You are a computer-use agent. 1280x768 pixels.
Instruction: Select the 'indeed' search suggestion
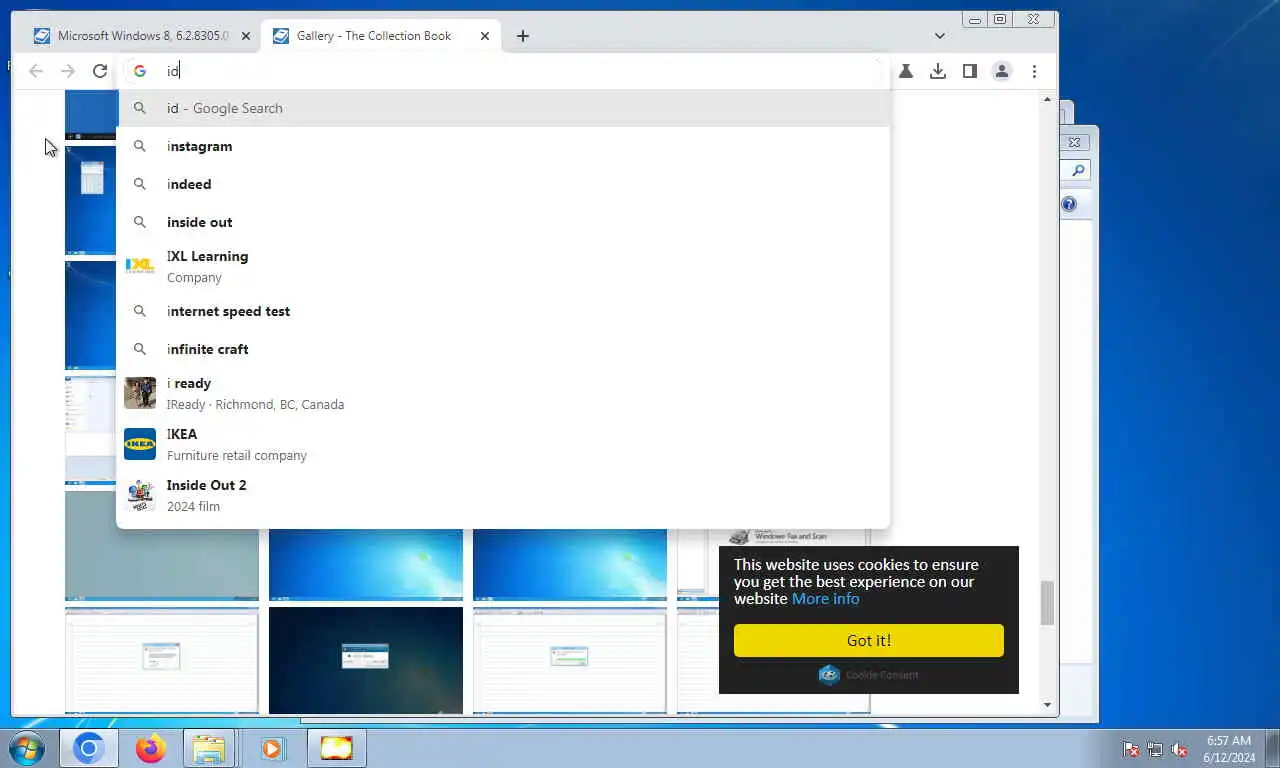coord(504,184)
